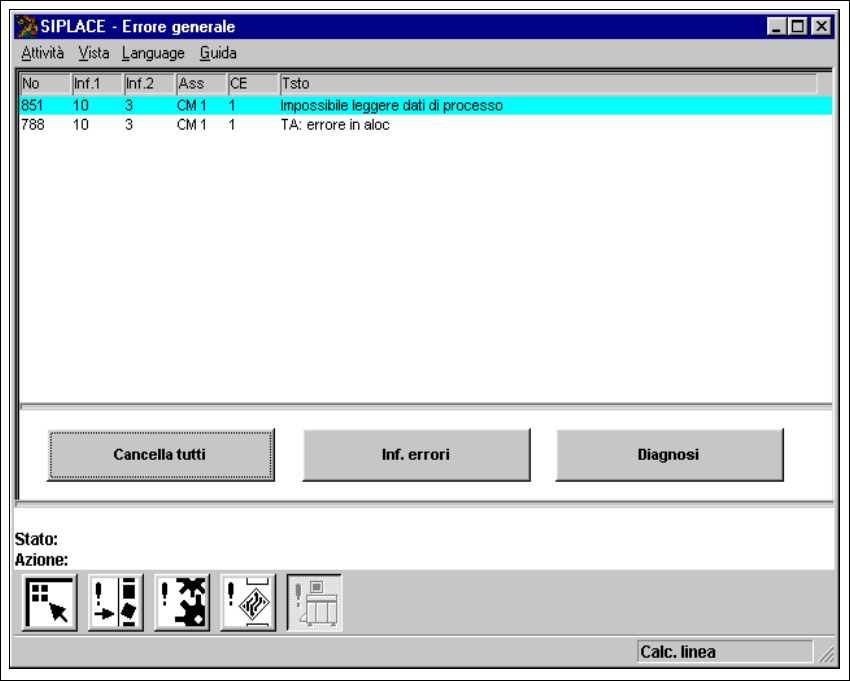The image size is (850, 681).
Task: Click the 'Calc. linea' status bar field
Action: point(725,652)
